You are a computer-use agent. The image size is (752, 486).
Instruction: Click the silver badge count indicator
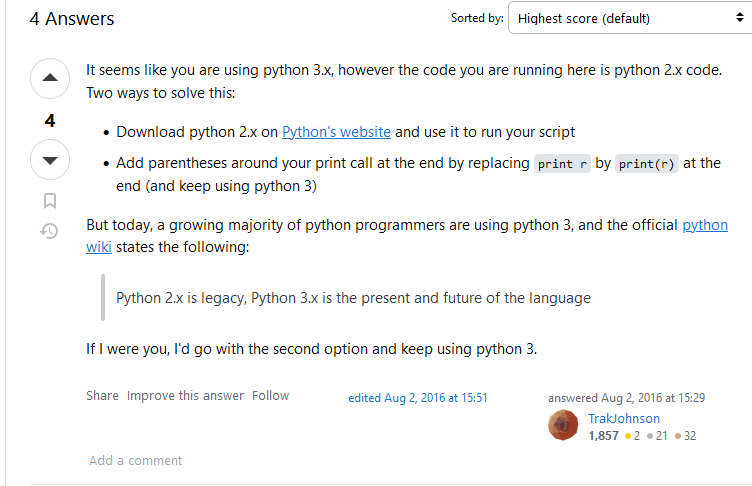pyautogui.click(x=656, y=436)
